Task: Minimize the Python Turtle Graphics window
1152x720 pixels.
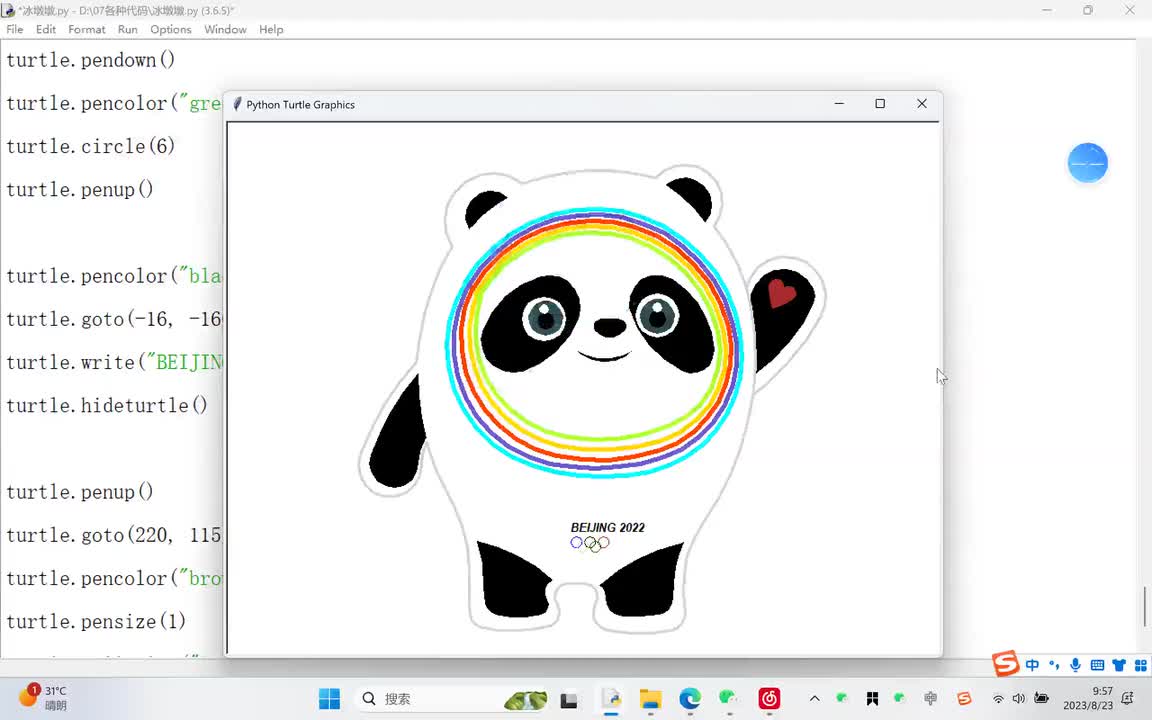Action: point(839,104)
